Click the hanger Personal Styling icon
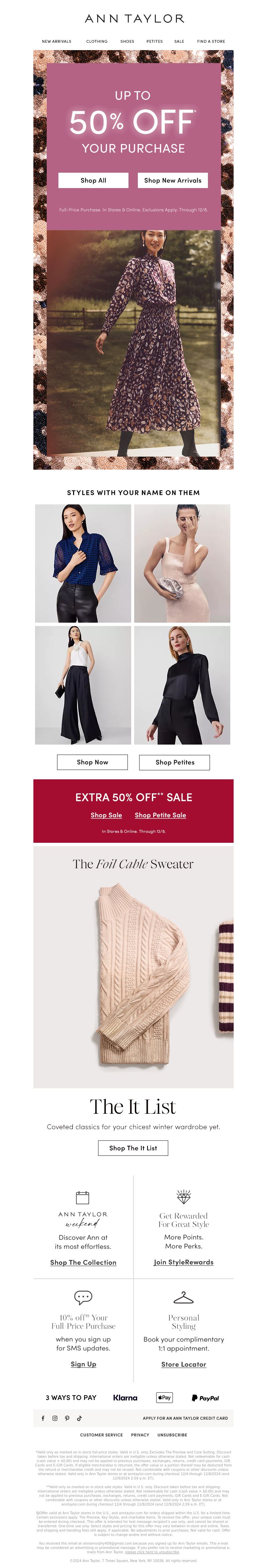Image resolution: width=267 pixels, height=1568 pixels. point(184,1298)
